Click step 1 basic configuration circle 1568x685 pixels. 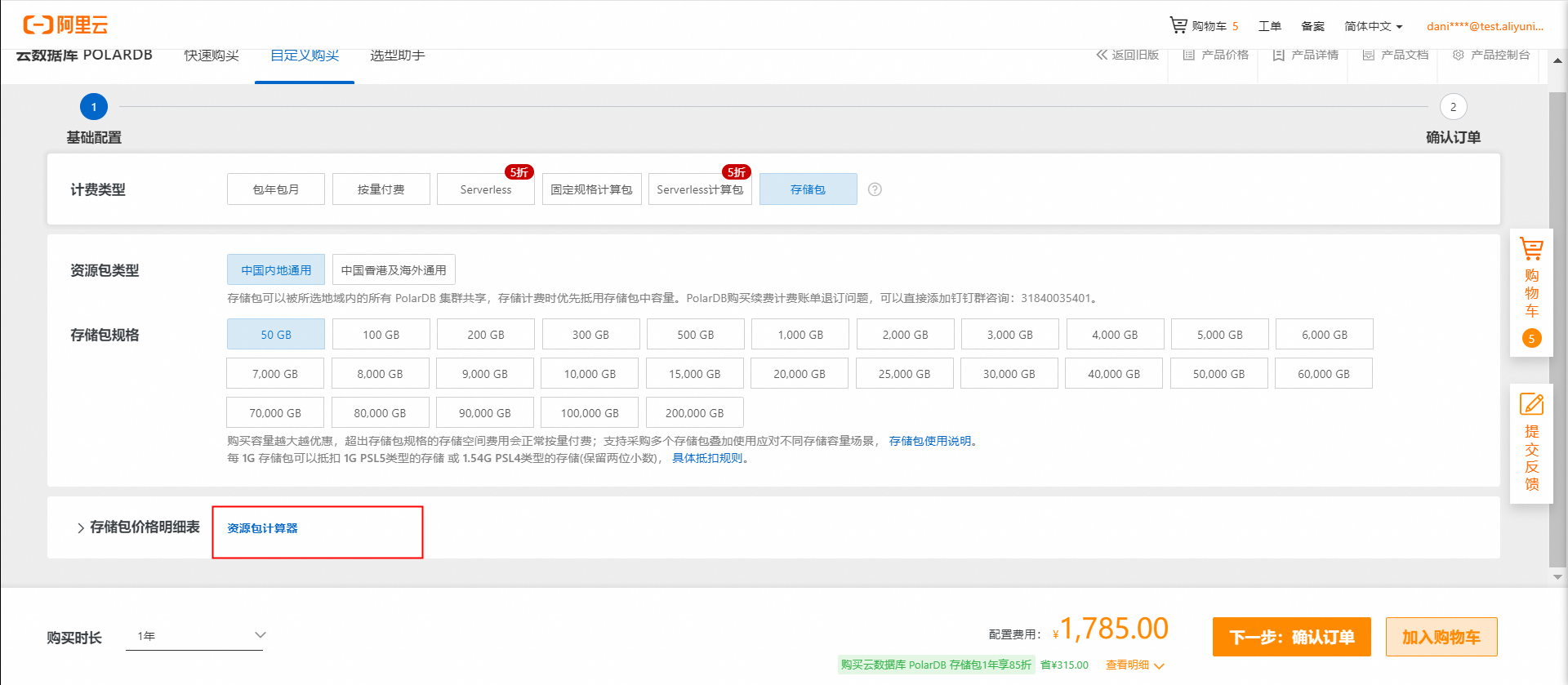point(94,107)
